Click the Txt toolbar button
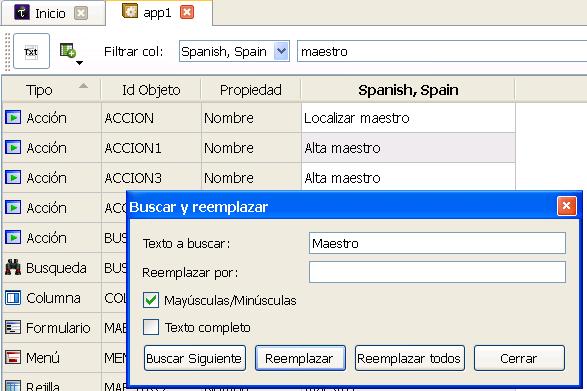The height and width of the screenshot is (391, 587). click(x=31, y=51)
